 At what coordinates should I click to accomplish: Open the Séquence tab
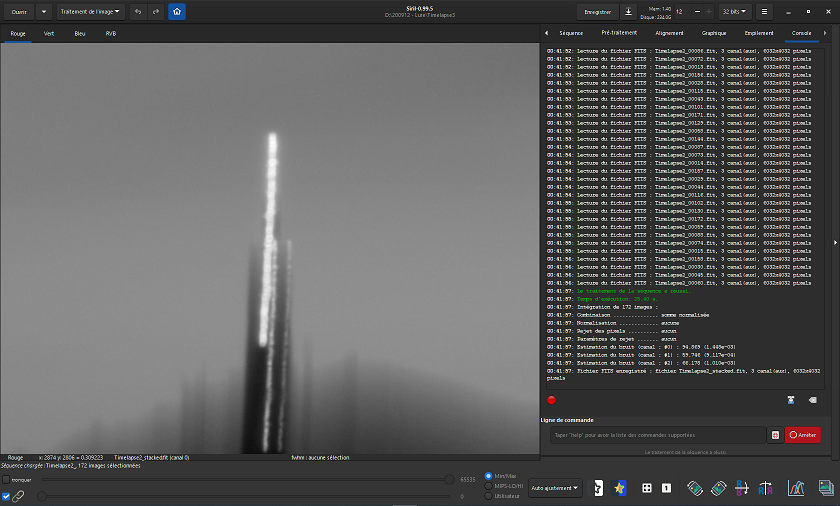(x=571, y=33)
